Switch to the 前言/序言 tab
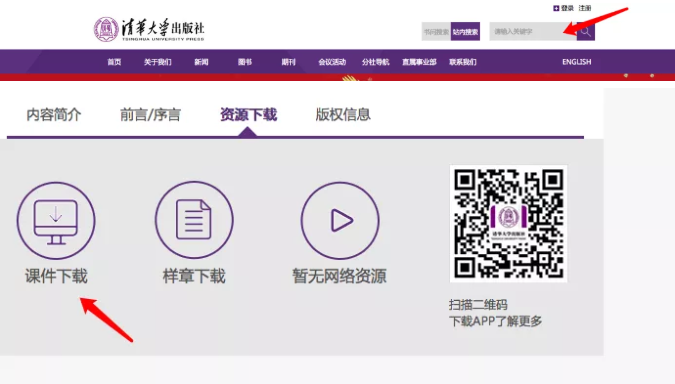Screen dimensions: 675x384 point(150,115)
